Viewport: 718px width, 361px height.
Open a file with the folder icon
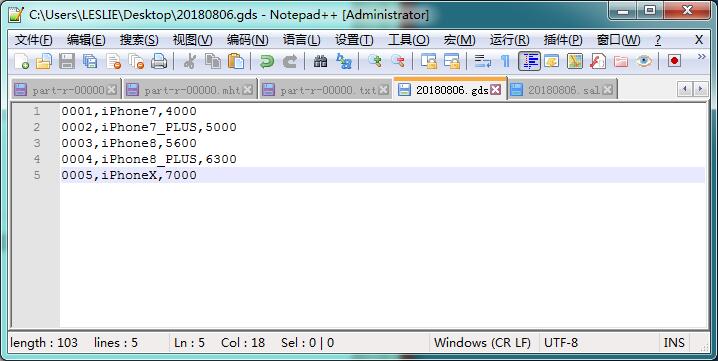(x=44, y=61)
